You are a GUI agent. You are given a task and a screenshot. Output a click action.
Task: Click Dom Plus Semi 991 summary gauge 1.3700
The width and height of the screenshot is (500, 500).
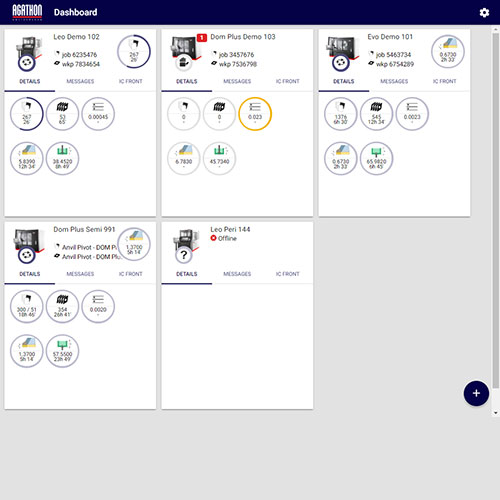[134, 244]
